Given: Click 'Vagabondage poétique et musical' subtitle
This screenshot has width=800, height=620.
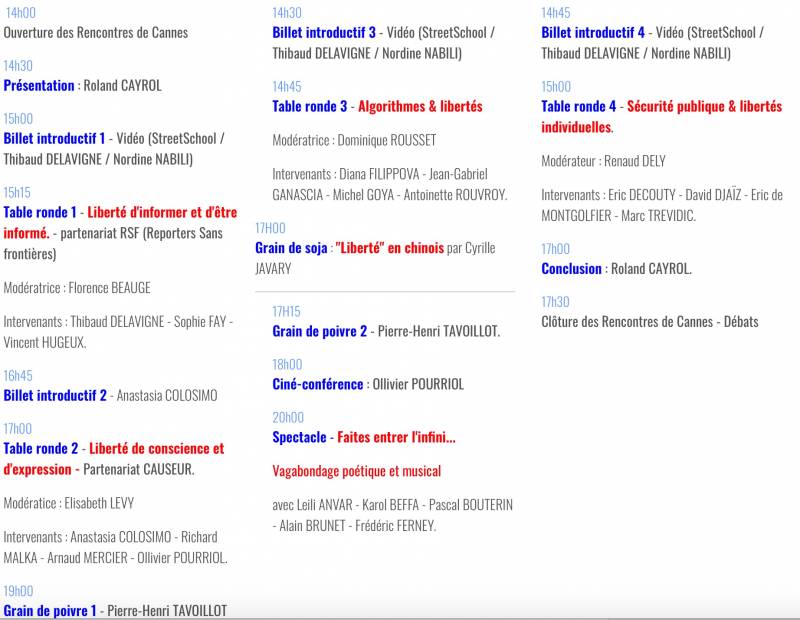Looking at the screenshot, I should [x=356, y=471].
